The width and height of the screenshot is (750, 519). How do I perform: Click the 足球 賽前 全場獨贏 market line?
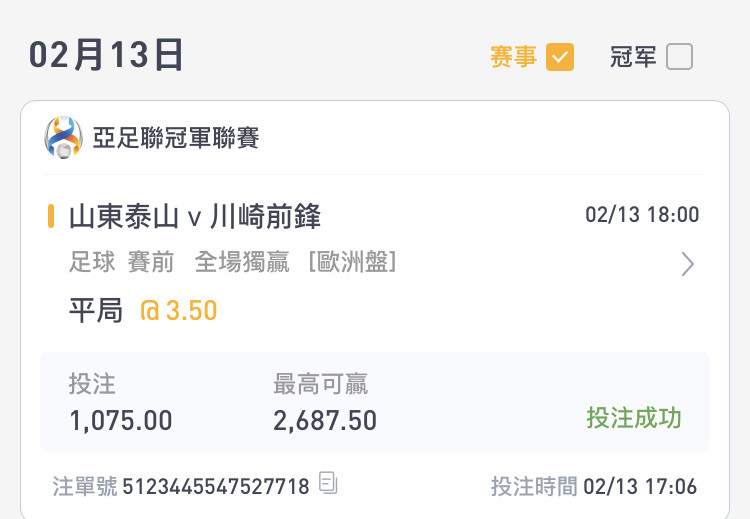[x=232, y=262]
